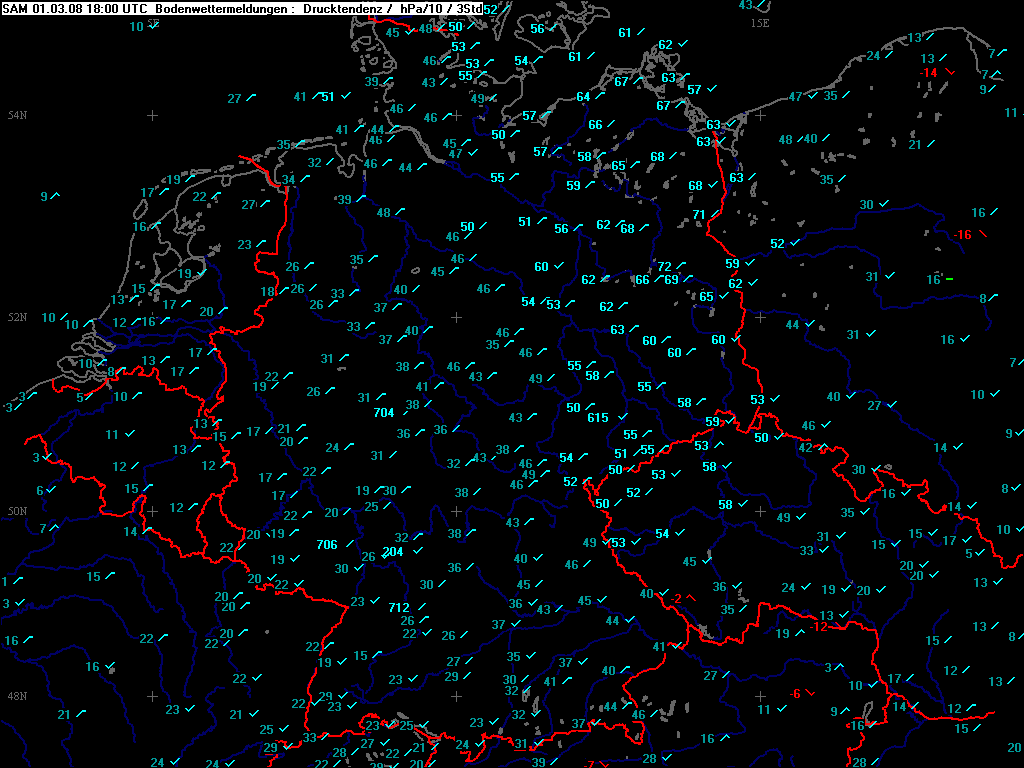Pick the station reading 712
The width and height of the screenshot is (1024, 768).
400,607
